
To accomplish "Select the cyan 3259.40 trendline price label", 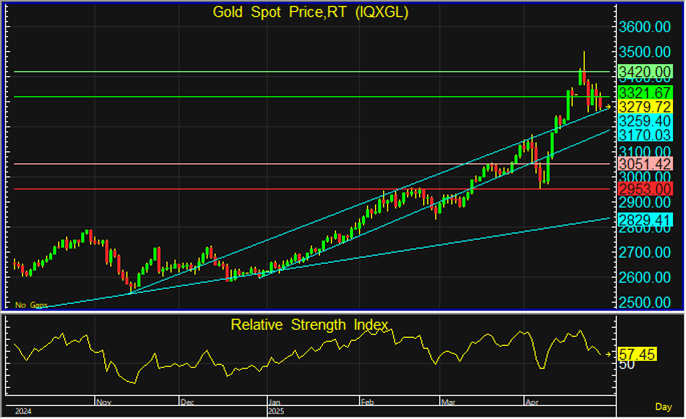I will (644, 120).
